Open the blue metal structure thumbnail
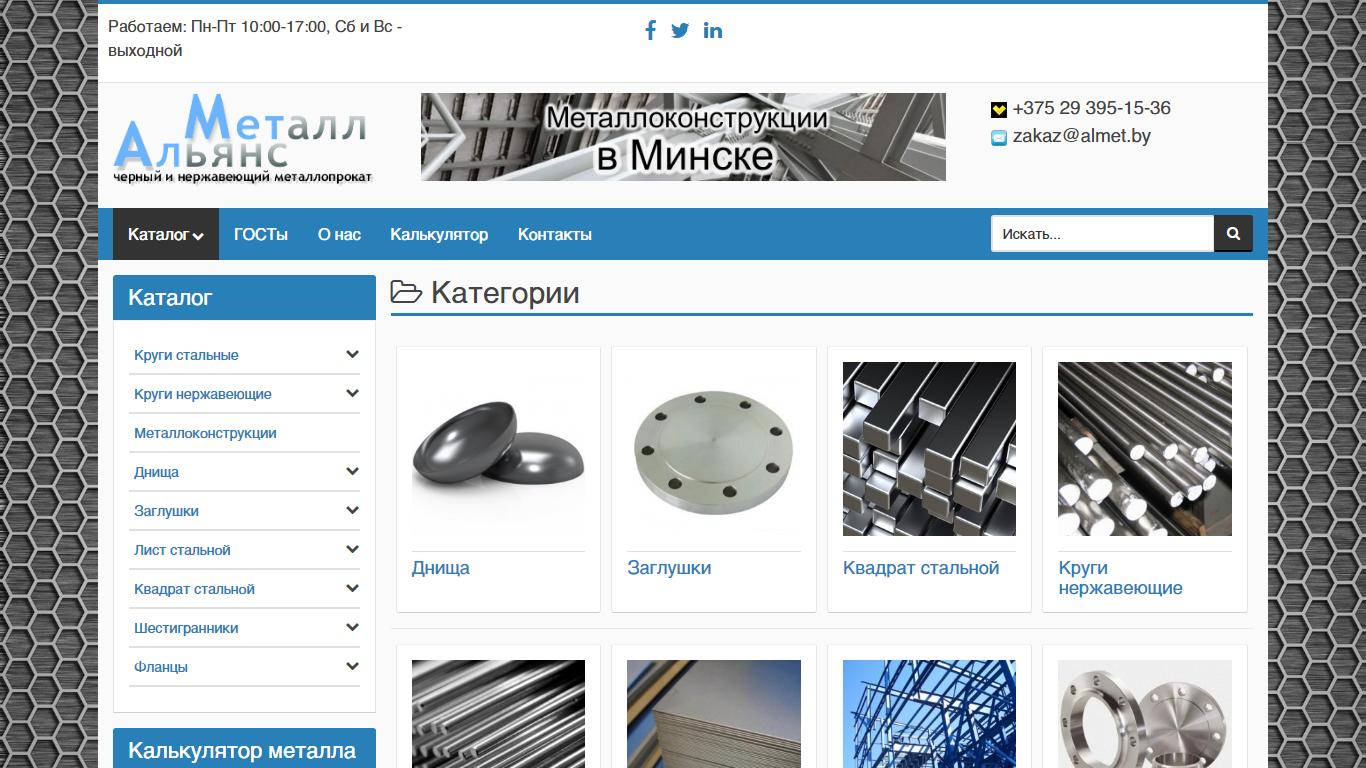Screen dimensions: 1366x768 929,714
